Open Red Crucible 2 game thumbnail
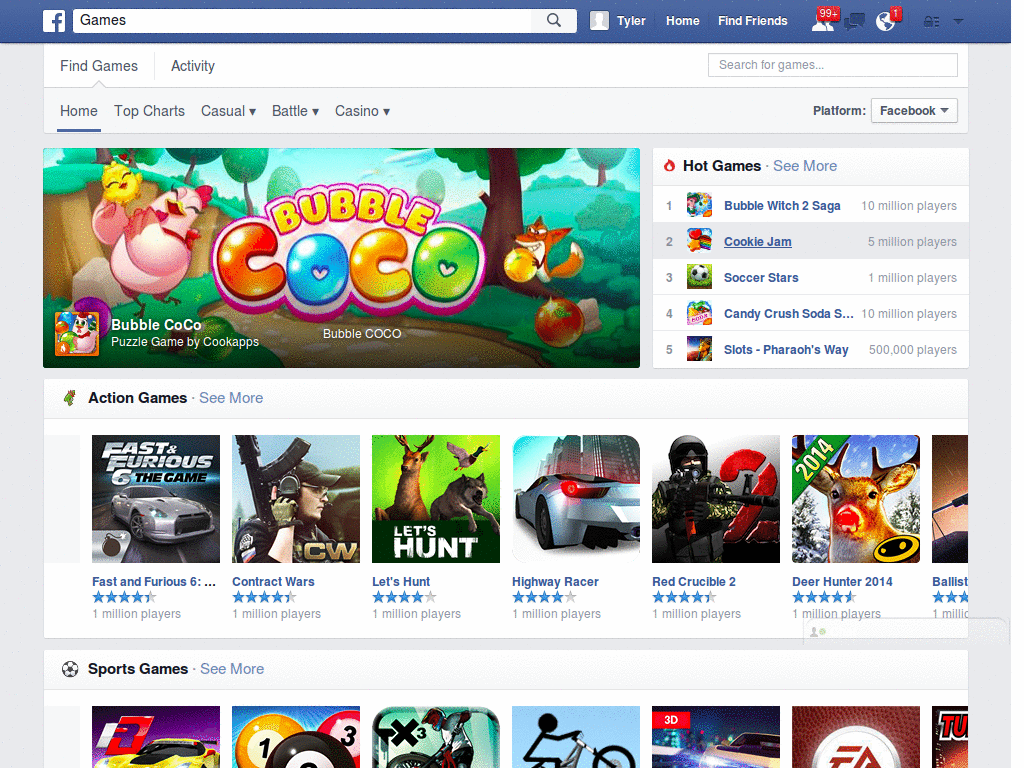This screenshot has width=1024, height=768. click(716, 499)
